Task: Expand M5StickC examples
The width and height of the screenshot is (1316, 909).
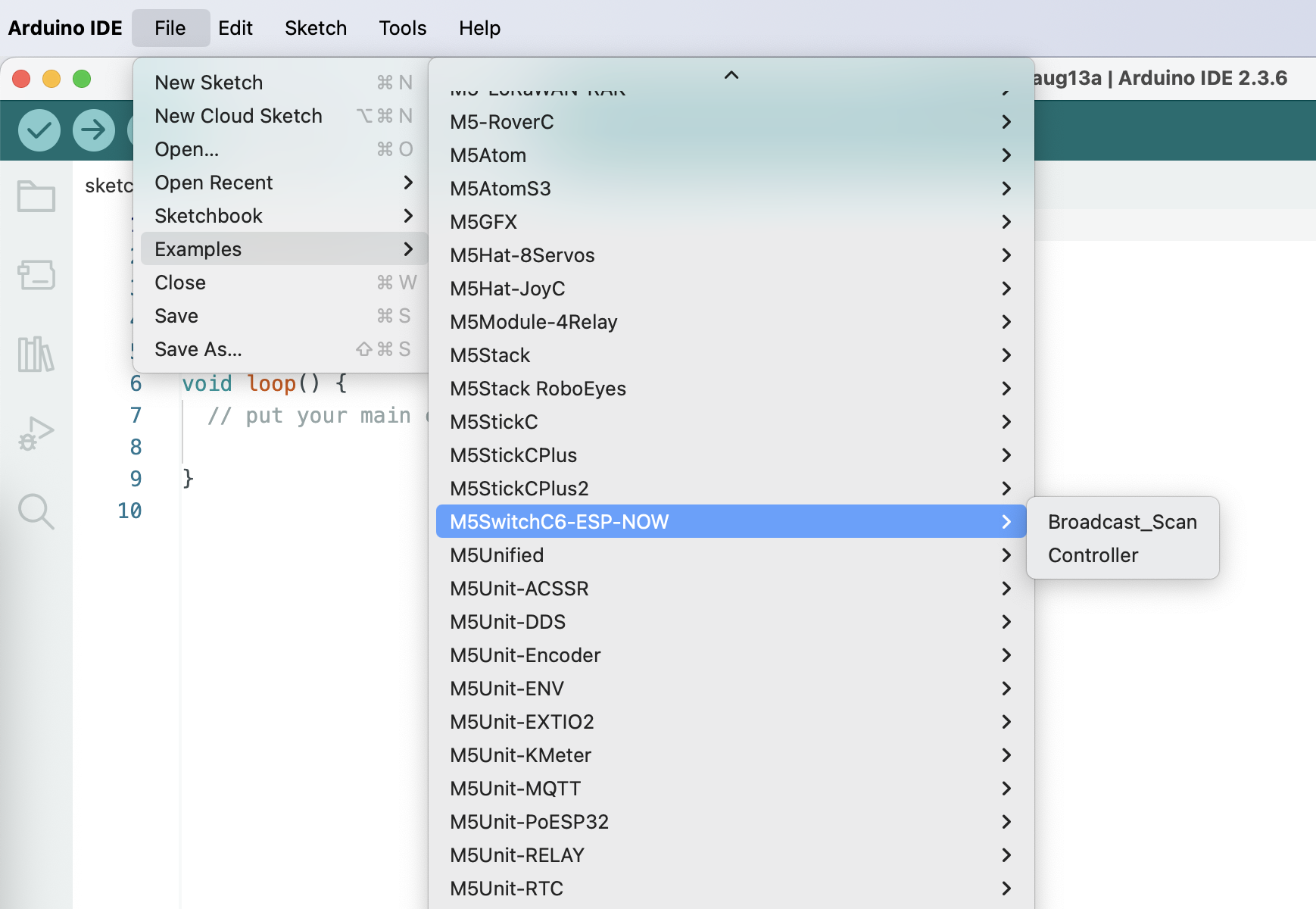Action: click(x=731, y=422)
